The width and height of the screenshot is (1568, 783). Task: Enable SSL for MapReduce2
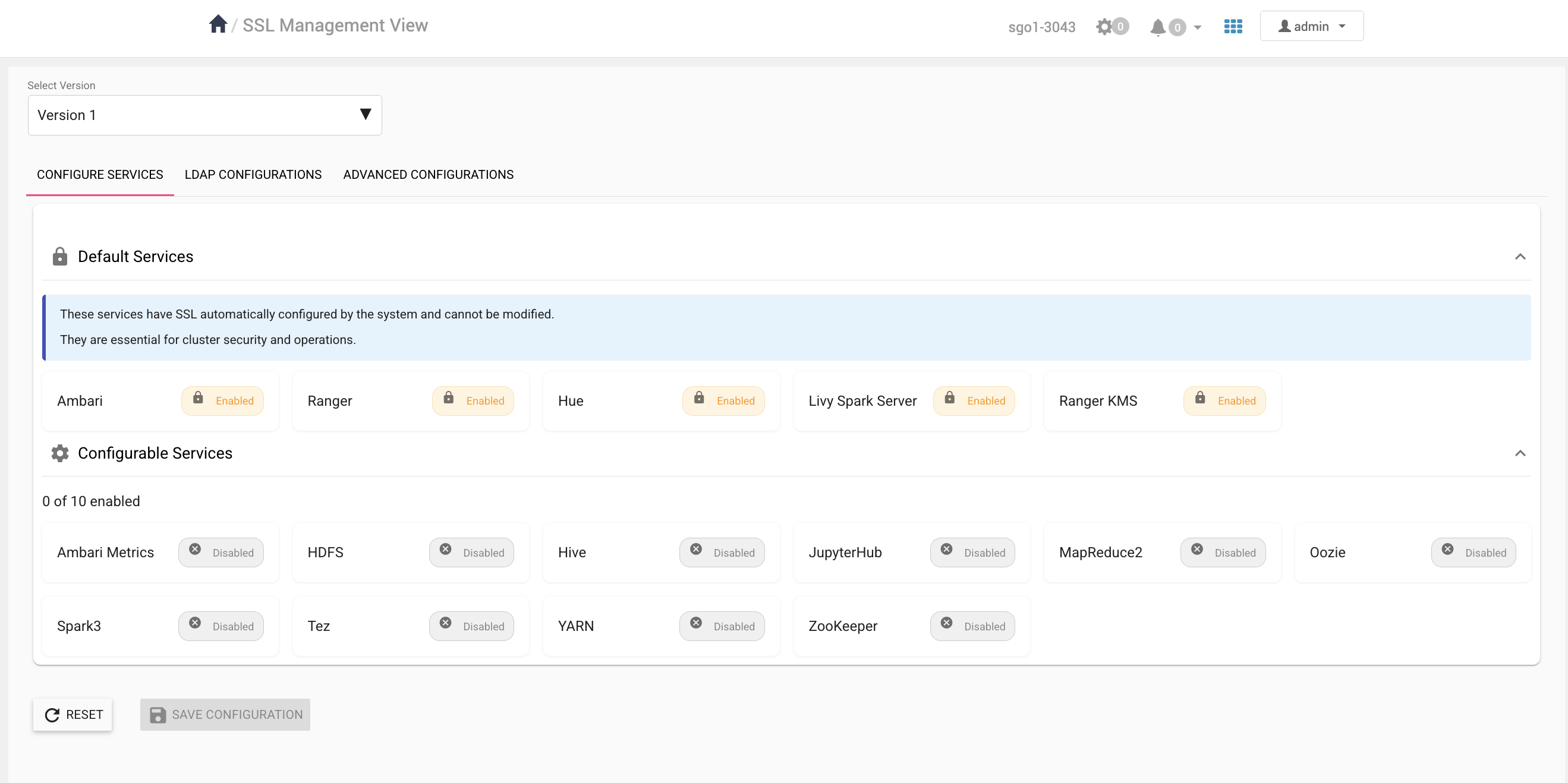(x=1223, y=552)
